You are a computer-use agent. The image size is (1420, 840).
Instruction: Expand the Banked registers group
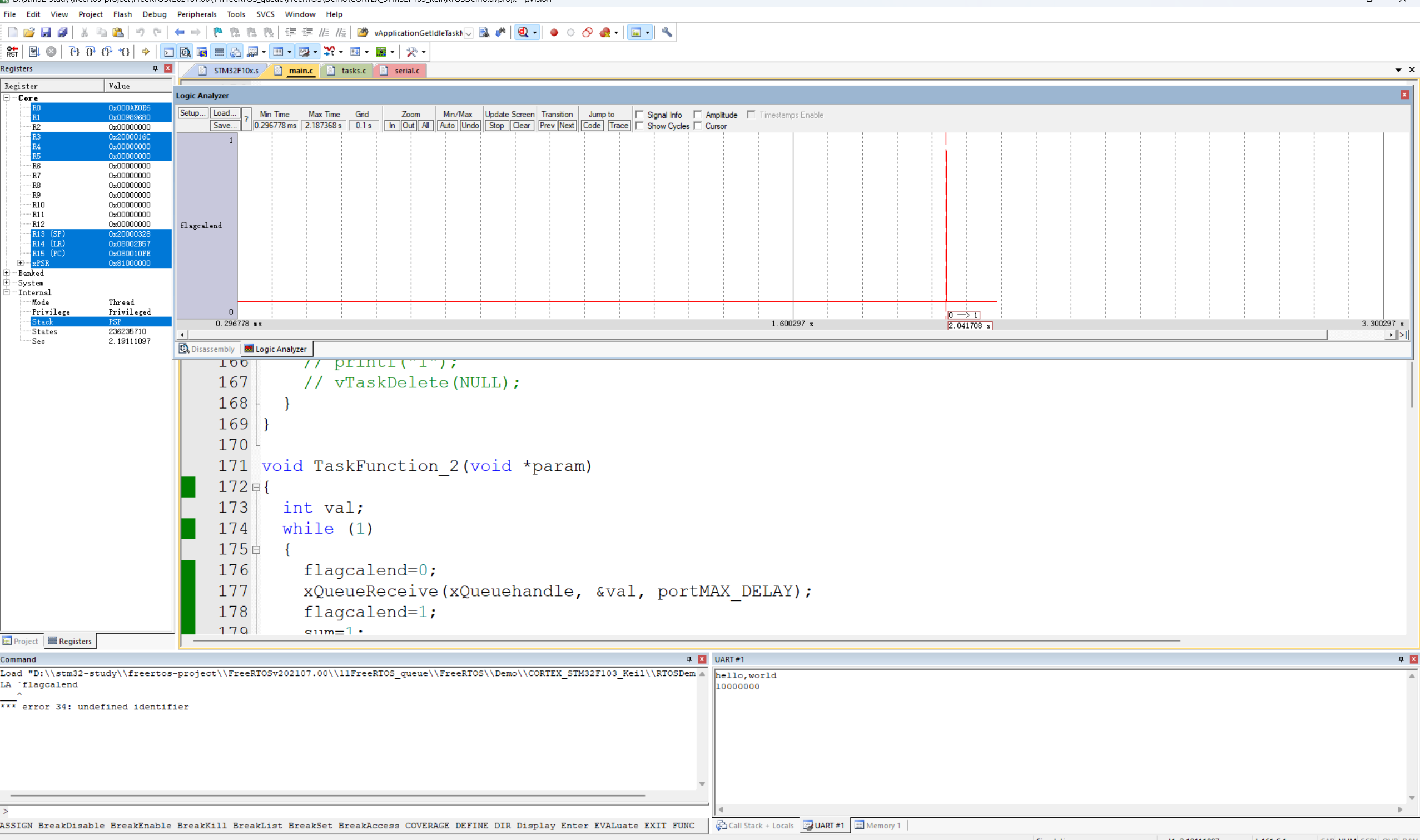click(x=7, y=273)
